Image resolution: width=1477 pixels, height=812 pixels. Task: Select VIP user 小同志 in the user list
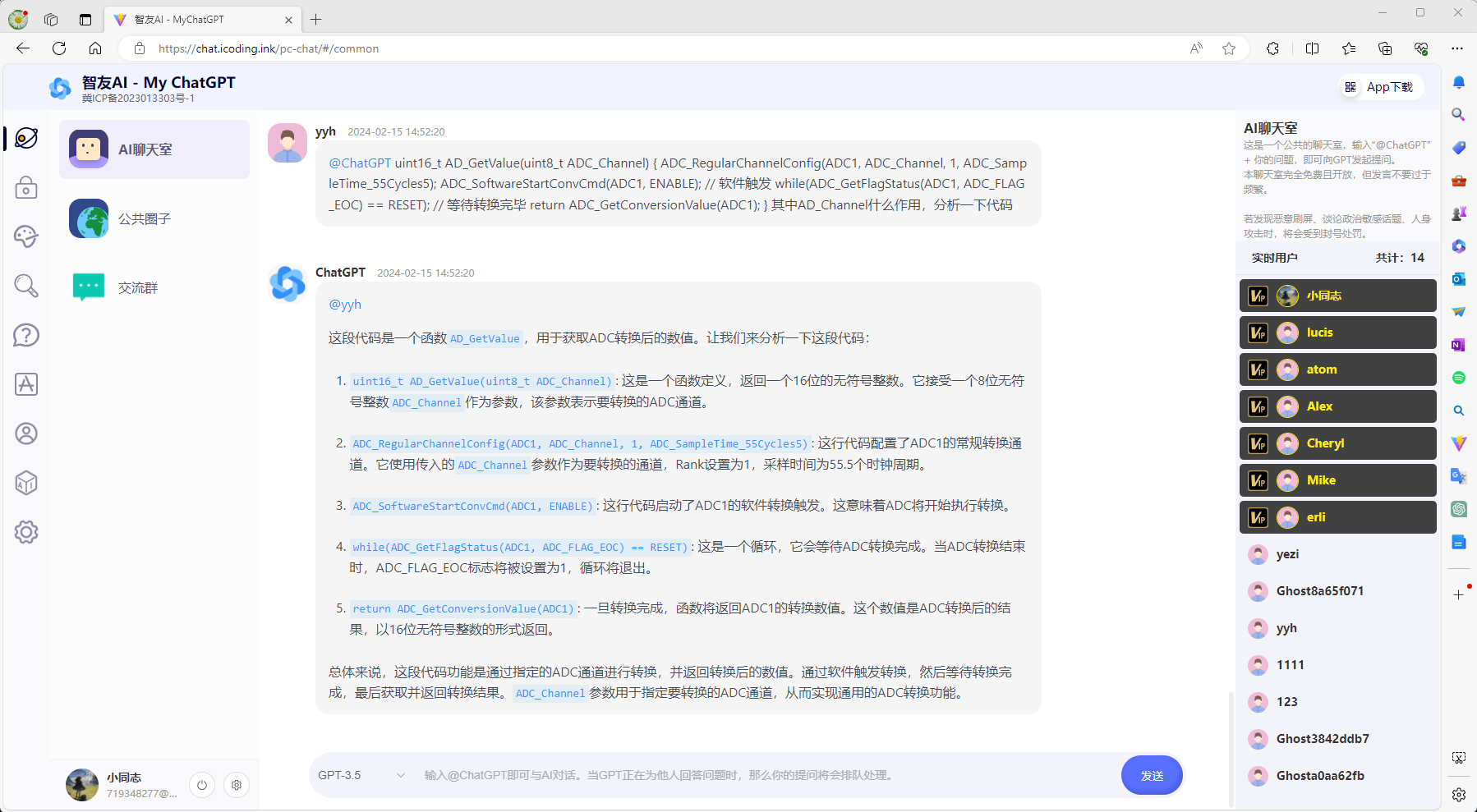point(1337,296)
